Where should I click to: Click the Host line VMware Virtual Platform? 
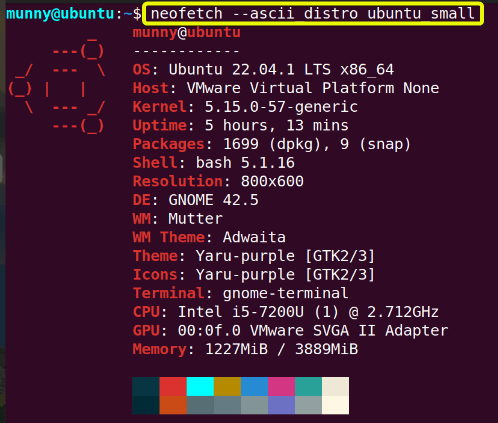(286, 88)
